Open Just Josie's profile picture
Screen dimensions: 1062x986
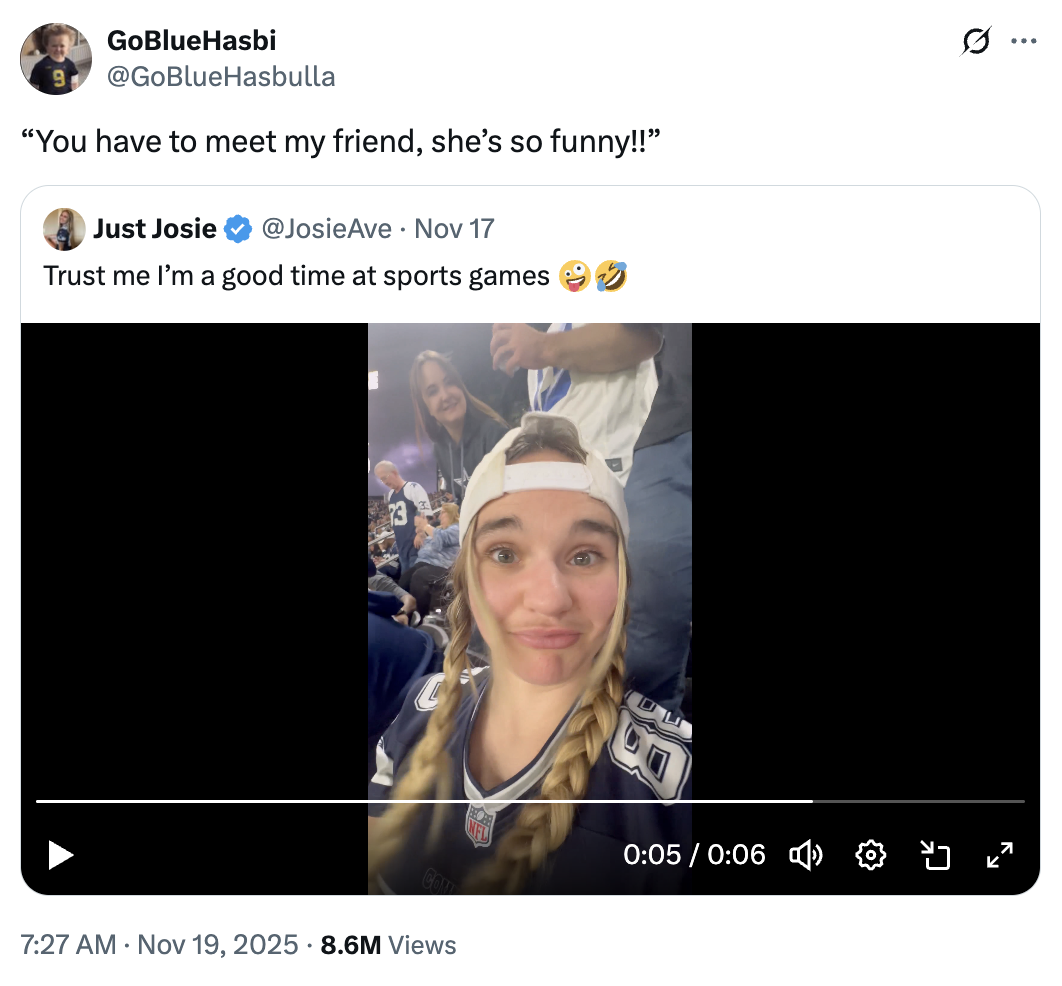[x=64, y=228]
